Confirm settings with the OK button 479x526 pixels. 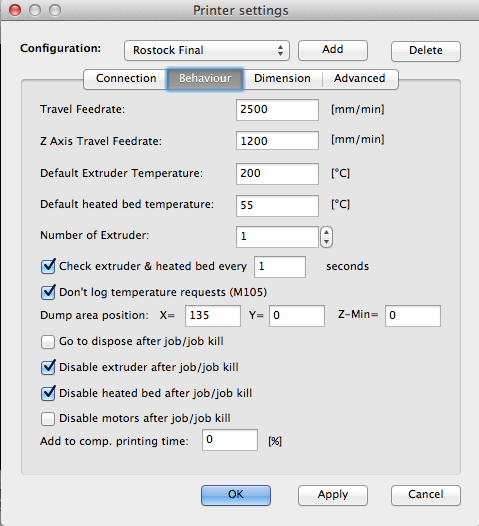236,495
